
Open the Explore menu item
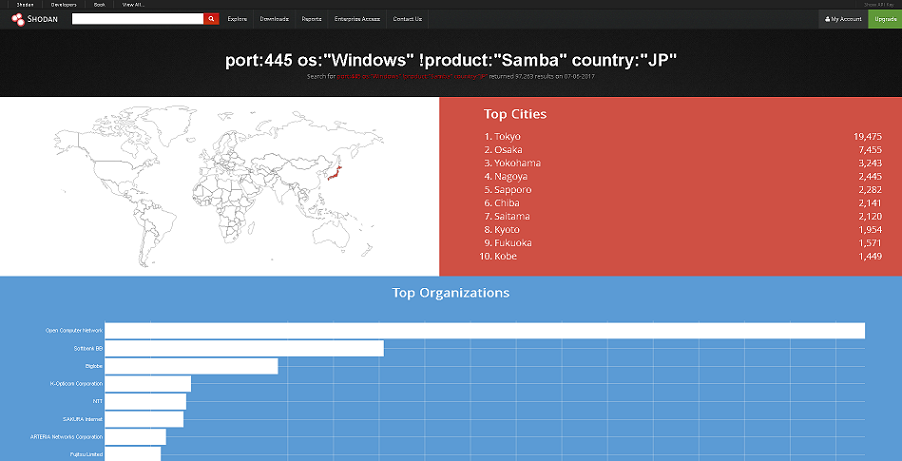(237, 19)
